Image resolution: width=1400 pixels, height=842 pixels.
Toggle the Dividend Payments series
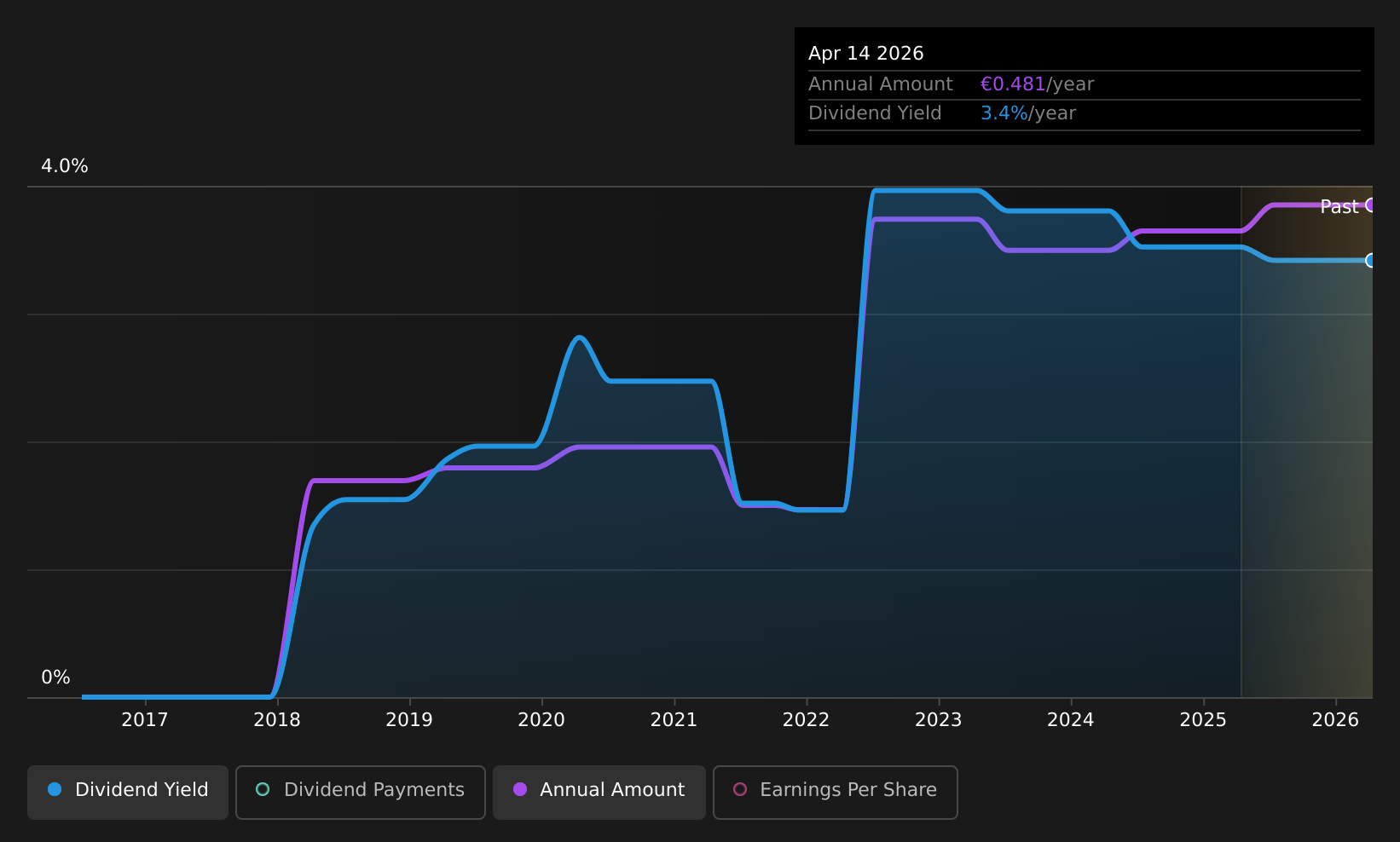(x=361, y=792)
